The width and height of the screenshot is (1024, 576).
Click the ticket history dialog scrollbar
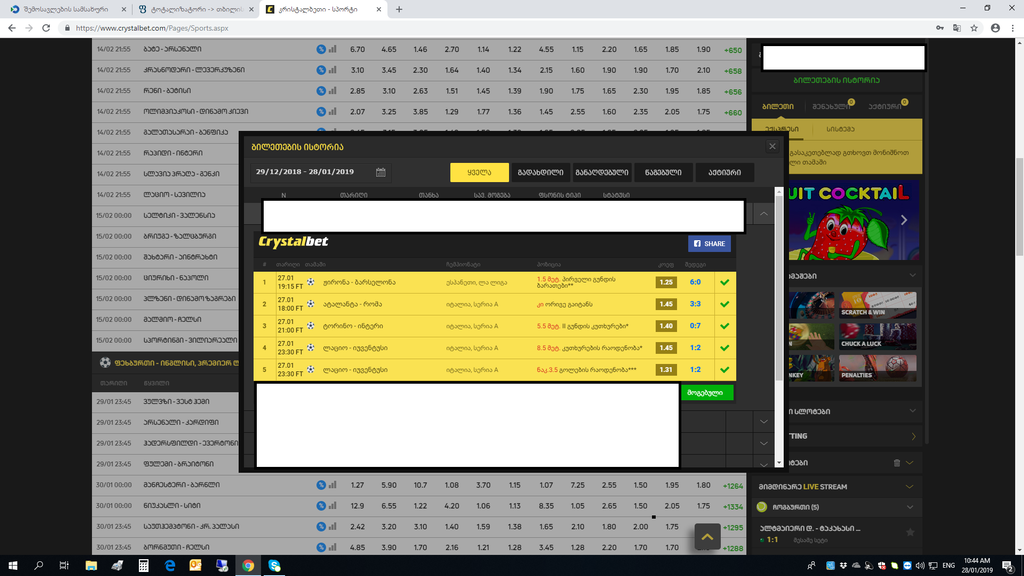(x=778, y=287)
